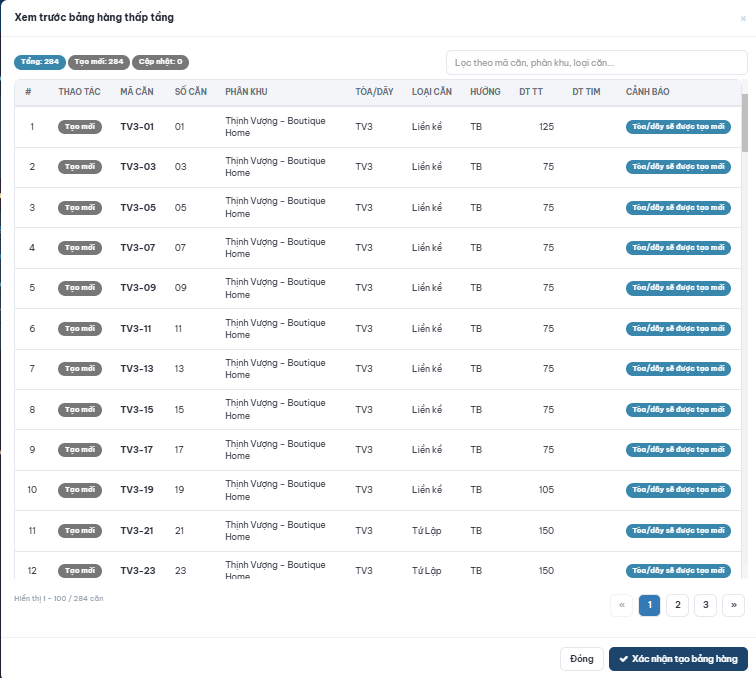
Task: Select current page 1 button
Action: point(649,605)
